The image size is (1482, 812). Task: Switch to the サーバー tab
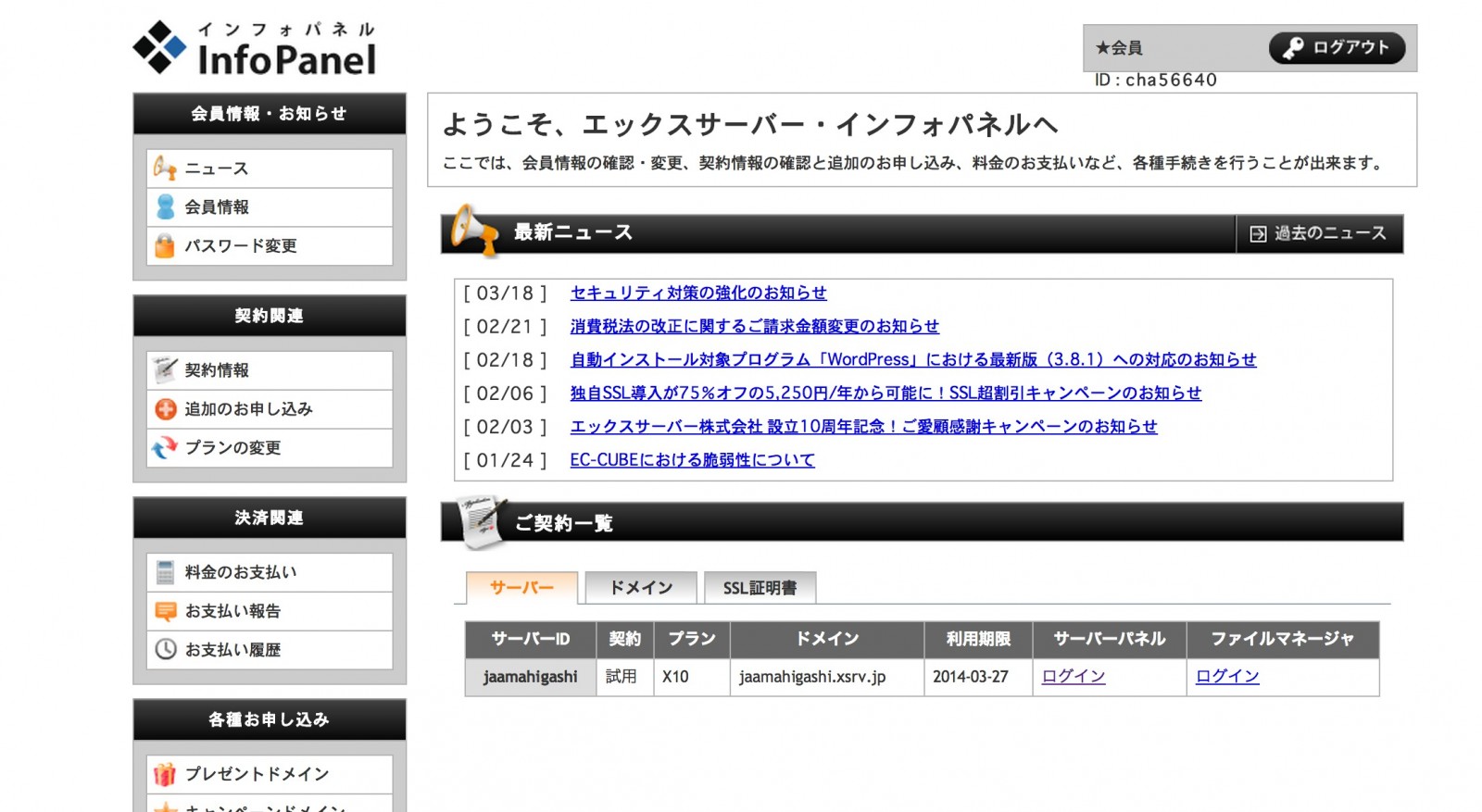point(521,587)
